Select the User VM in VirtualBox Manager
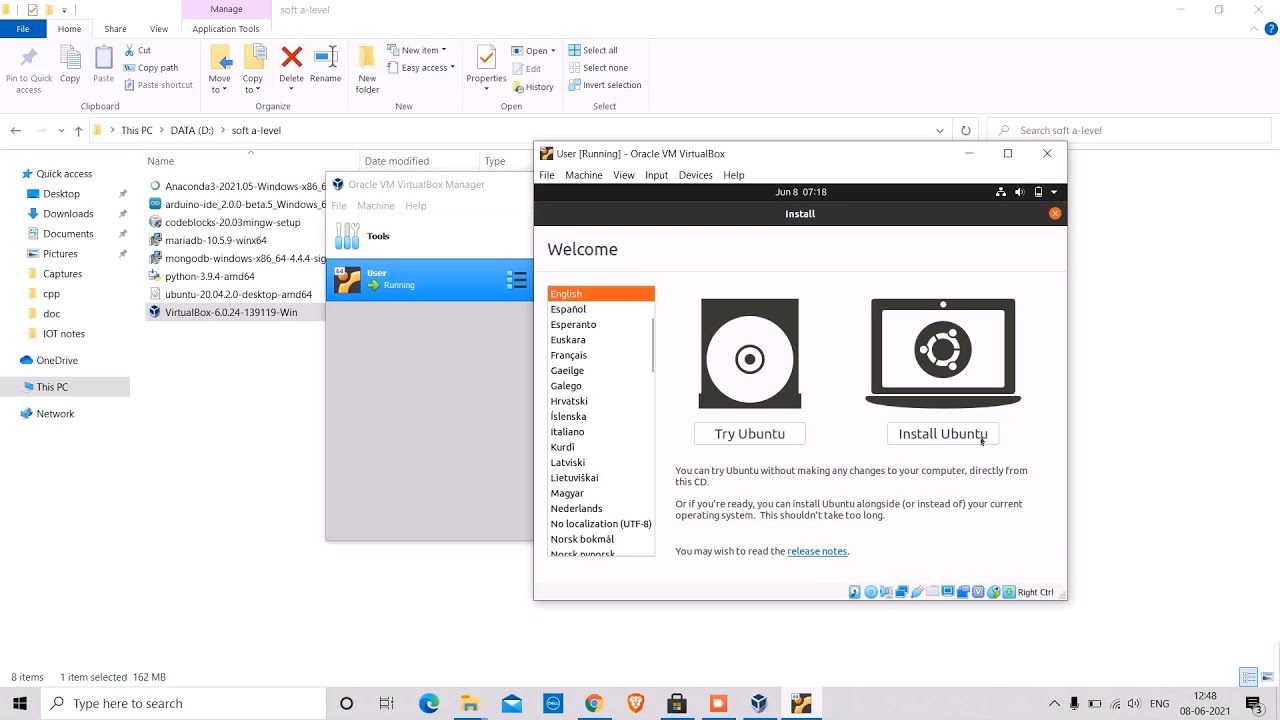This screenshot has height=720, width=1280. tap(430, 279)
